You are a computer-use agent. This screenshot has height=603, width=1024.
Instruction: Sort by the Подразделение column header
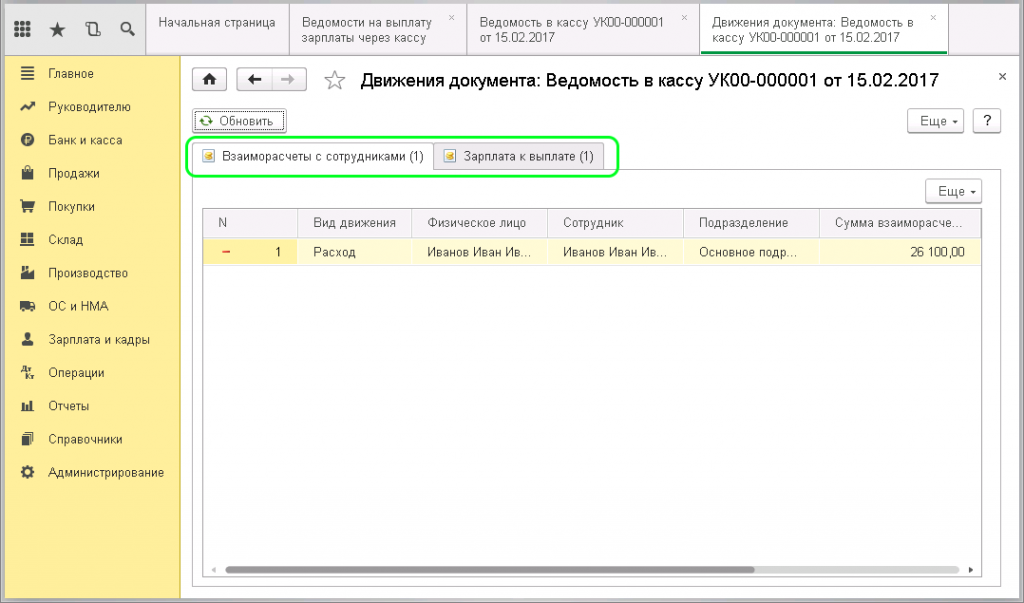coord(751,223)
